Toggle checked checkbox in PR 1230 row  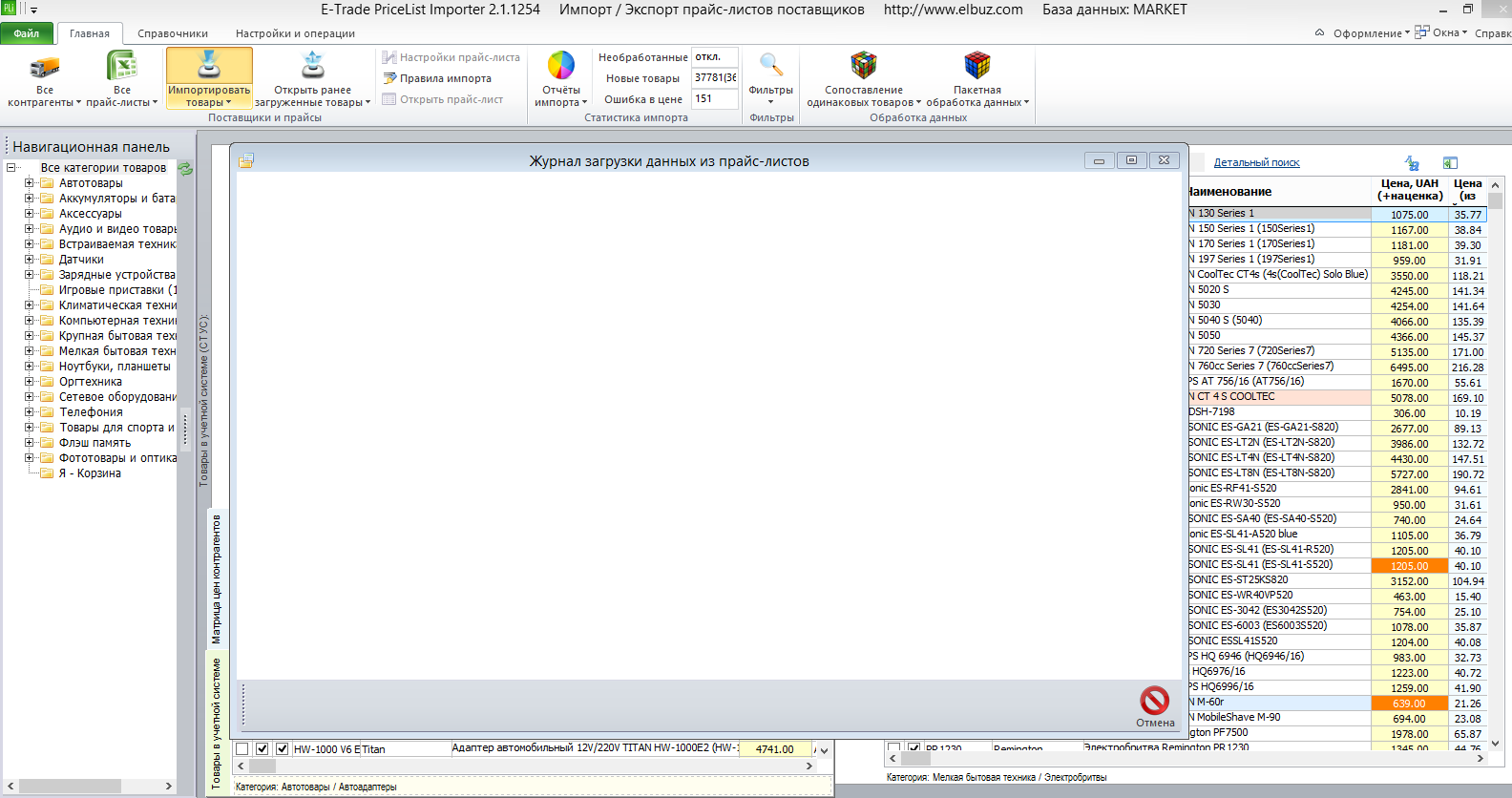tap(914, 748)
